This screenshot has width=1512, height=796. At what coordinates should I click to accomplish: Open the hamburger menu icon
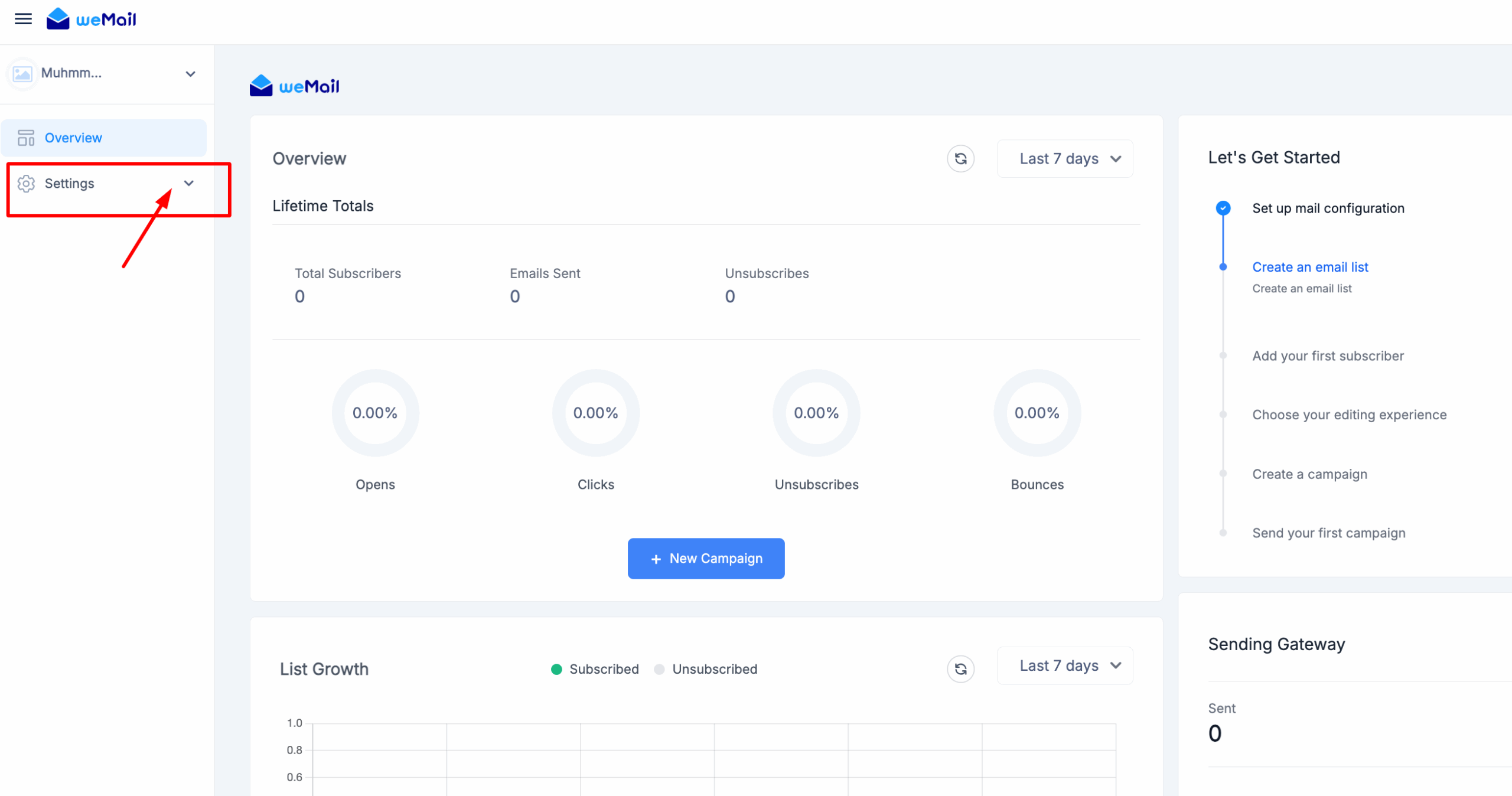[23, 19]
